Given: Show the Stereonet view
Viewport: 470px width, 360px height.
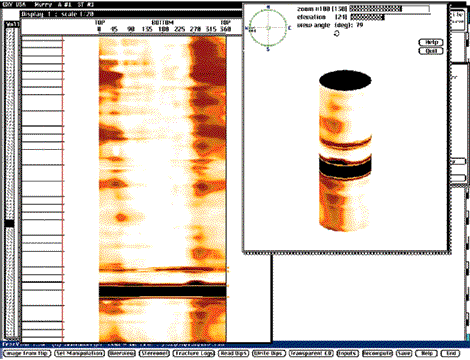Looking at the screenshot, I should [x=154, y=353].
